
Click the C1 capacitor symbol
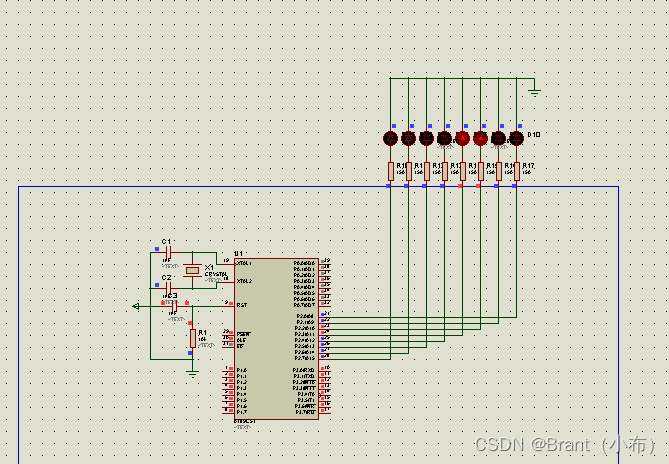pyautogui.click(x=168, y=252)
